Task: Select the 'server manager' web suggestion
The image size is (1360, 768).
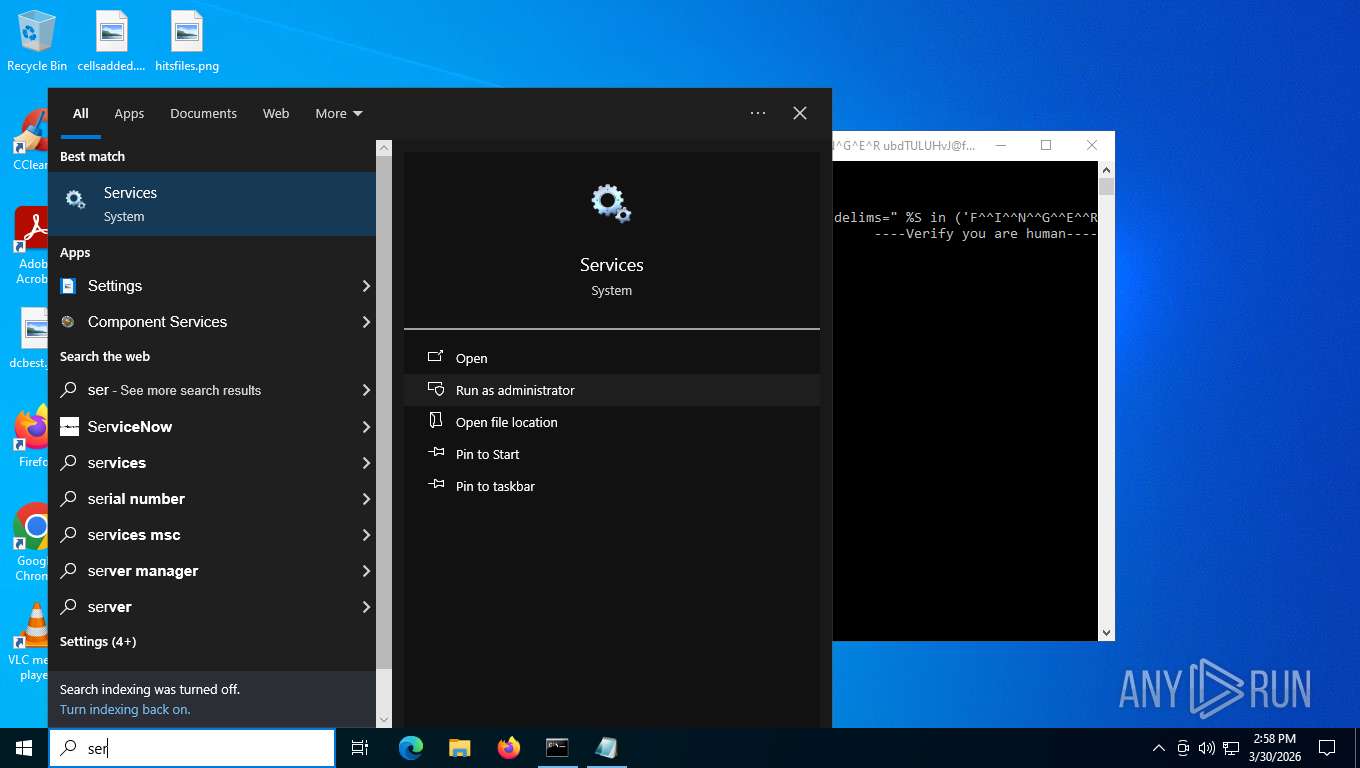Action: [212, 571]
